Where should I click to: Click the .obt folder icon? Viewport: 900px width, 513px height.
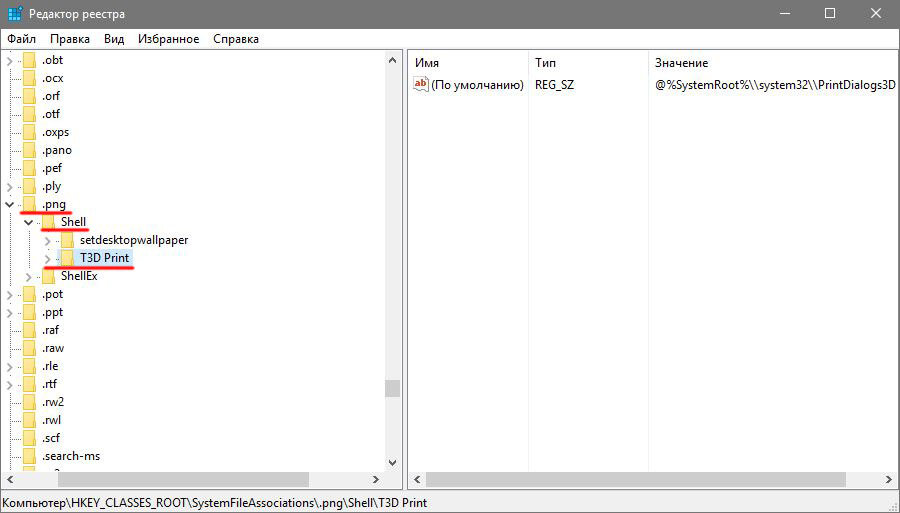[29, 60]
